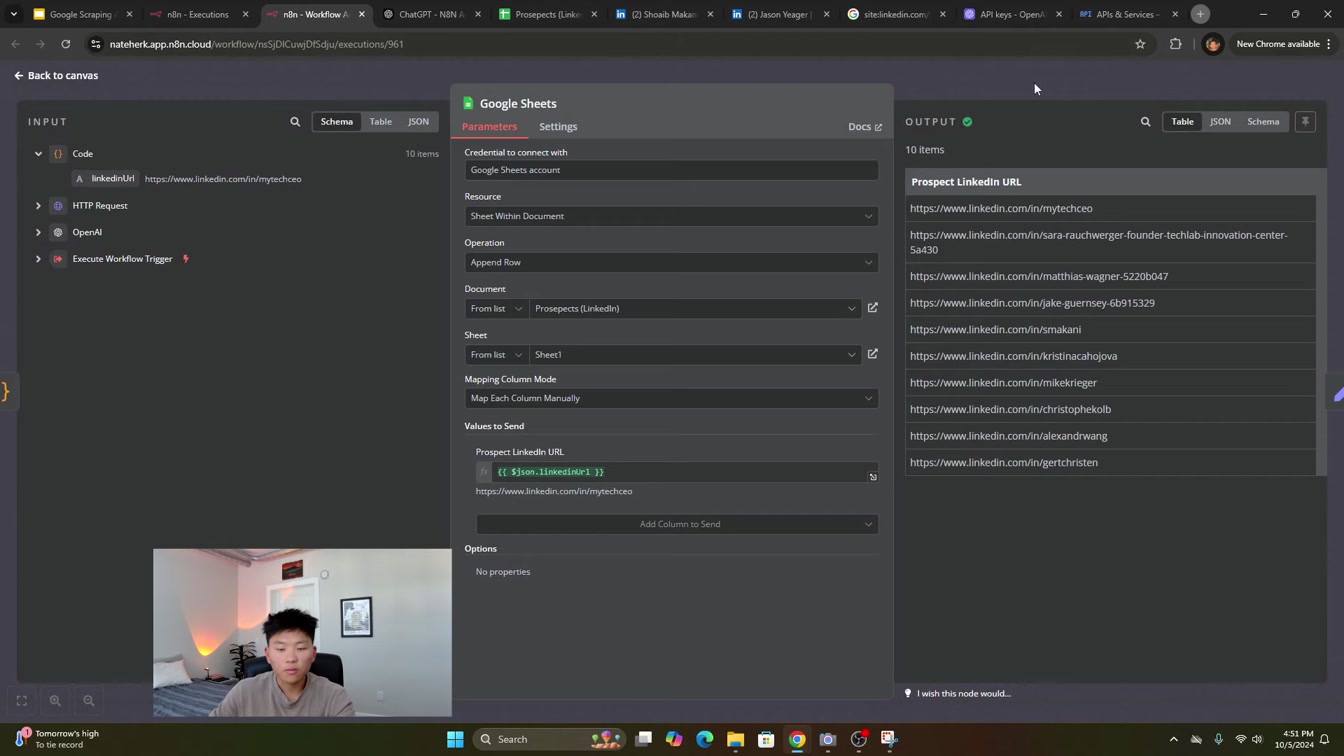Zoom in on the canvas

55,701
